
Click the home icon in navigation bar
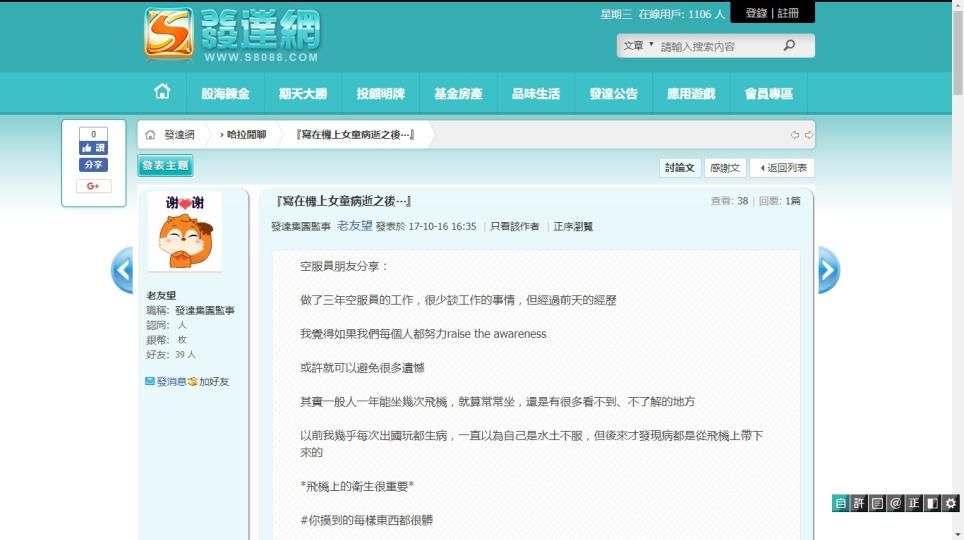pos(162,92)
